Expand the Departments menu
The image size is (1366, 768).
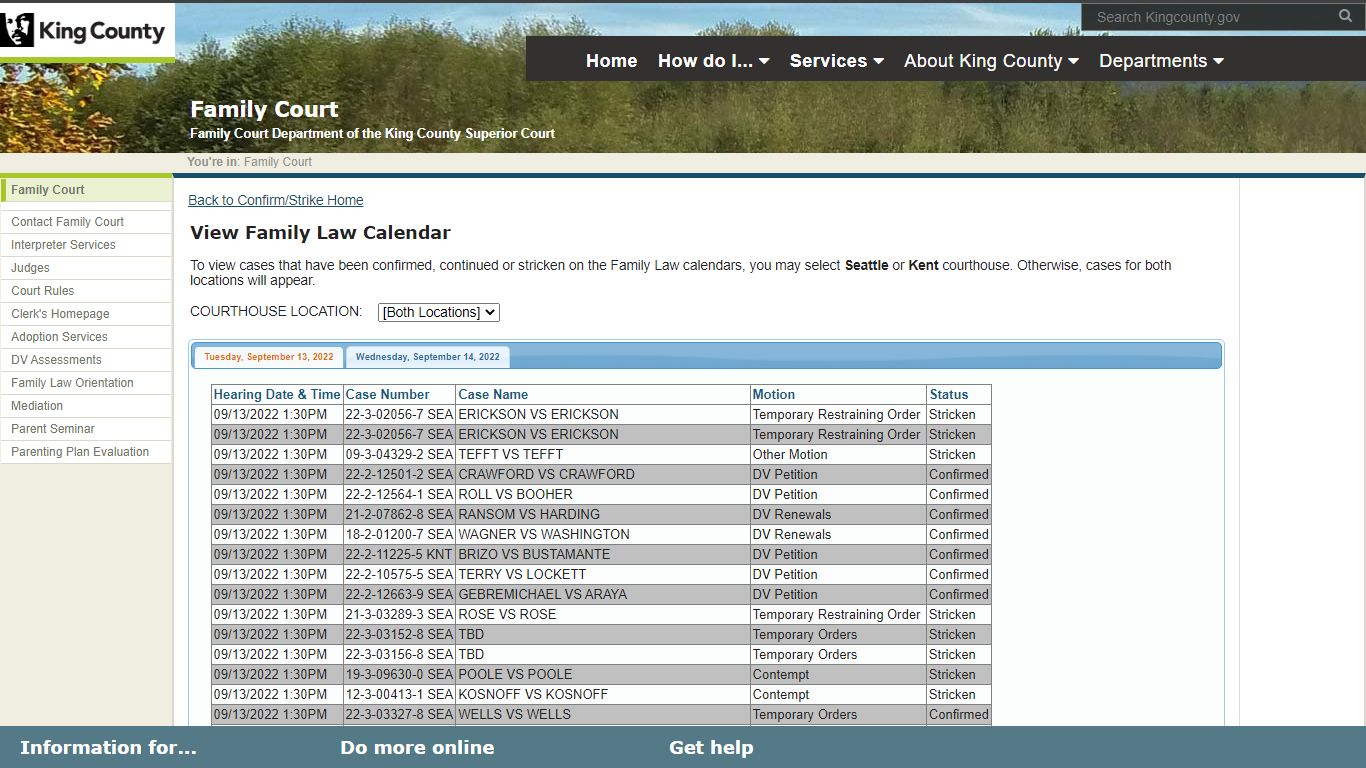click(x=1161, y=61)
